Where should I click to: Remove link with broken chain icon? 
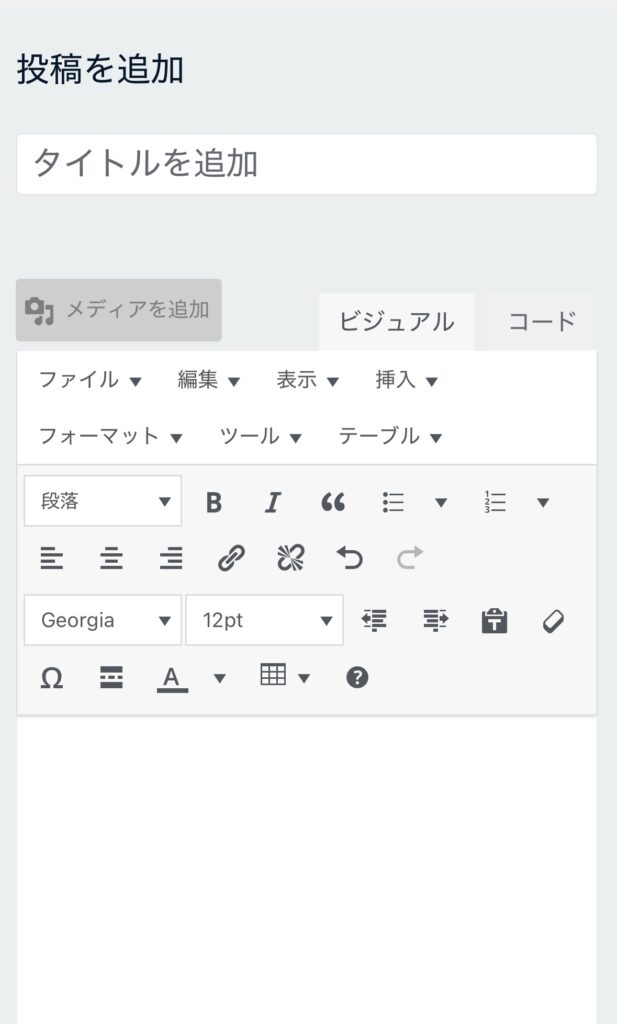(x=290, y=559)
